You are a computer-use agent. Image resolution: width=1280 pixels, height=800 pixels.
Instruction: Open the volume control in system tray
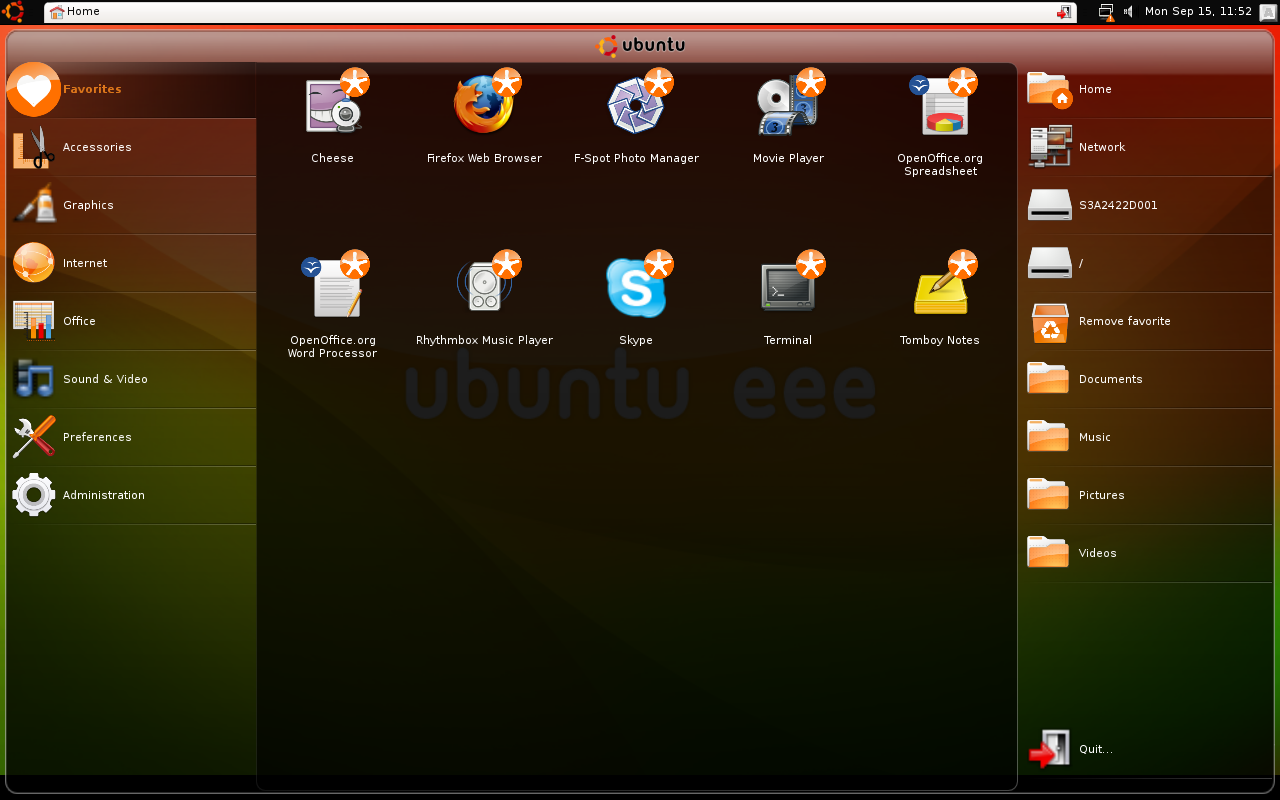[x=1129, y=12]
